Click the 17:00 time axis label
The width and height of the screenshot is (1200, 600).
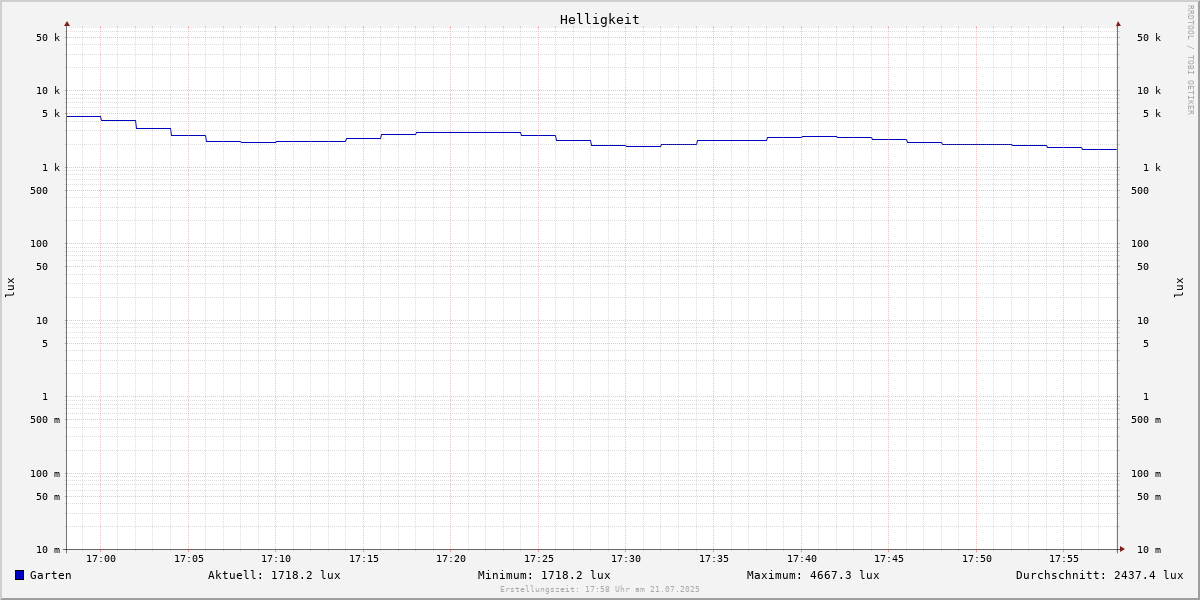(x=101, y=559)
